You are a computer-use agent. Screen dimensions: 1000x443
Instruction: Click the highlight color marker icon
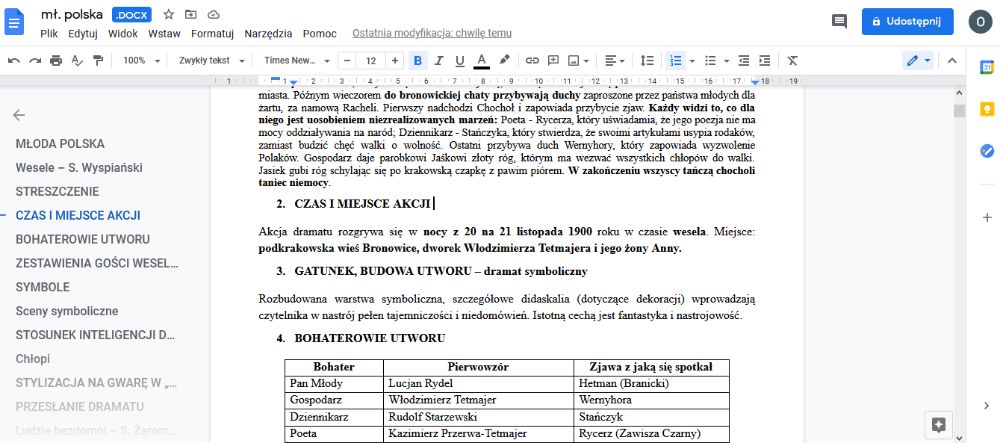tap(504, 61)
